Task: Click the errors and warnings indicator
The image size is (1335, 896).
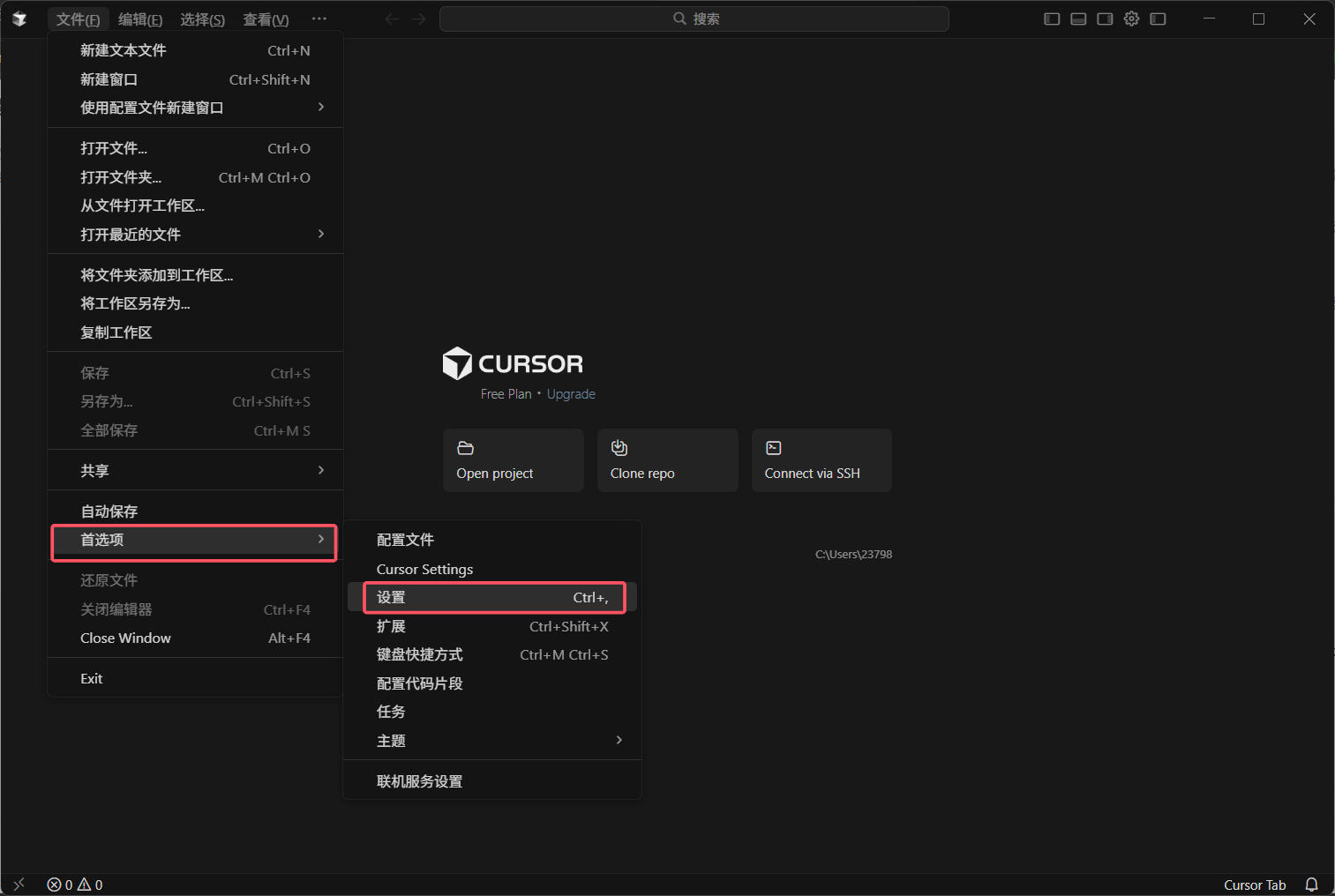Action: (75, 884)
